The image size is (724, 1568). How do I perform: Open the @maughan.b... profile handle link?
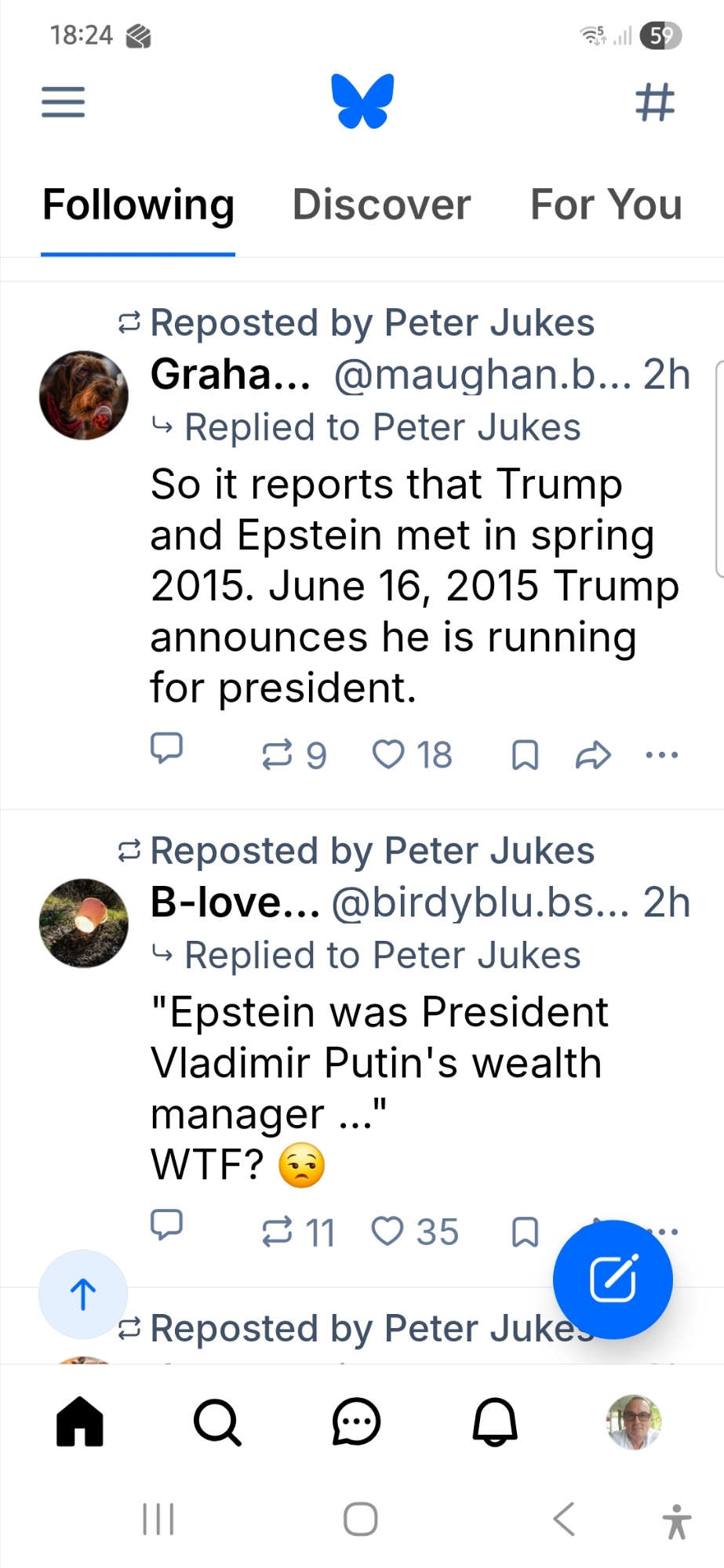[482, 375]
